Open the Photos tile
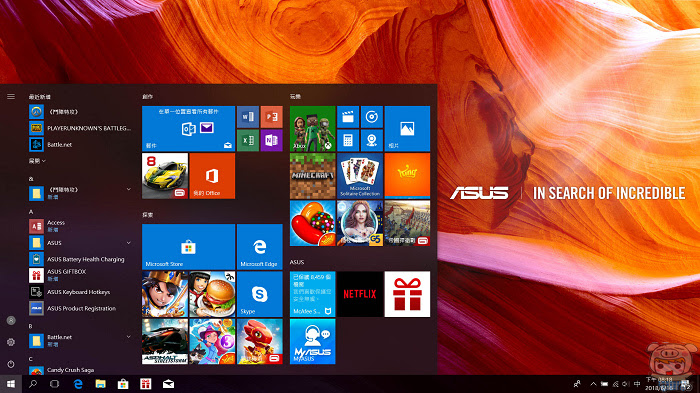Viewport: 700px width, 393px height. click(407, 129)
